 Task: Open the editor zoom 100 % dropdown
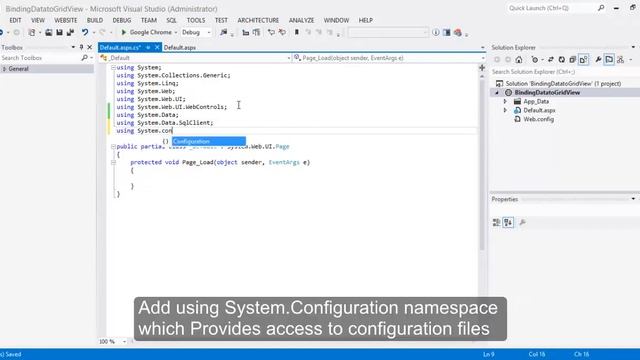tap(124, 342)
